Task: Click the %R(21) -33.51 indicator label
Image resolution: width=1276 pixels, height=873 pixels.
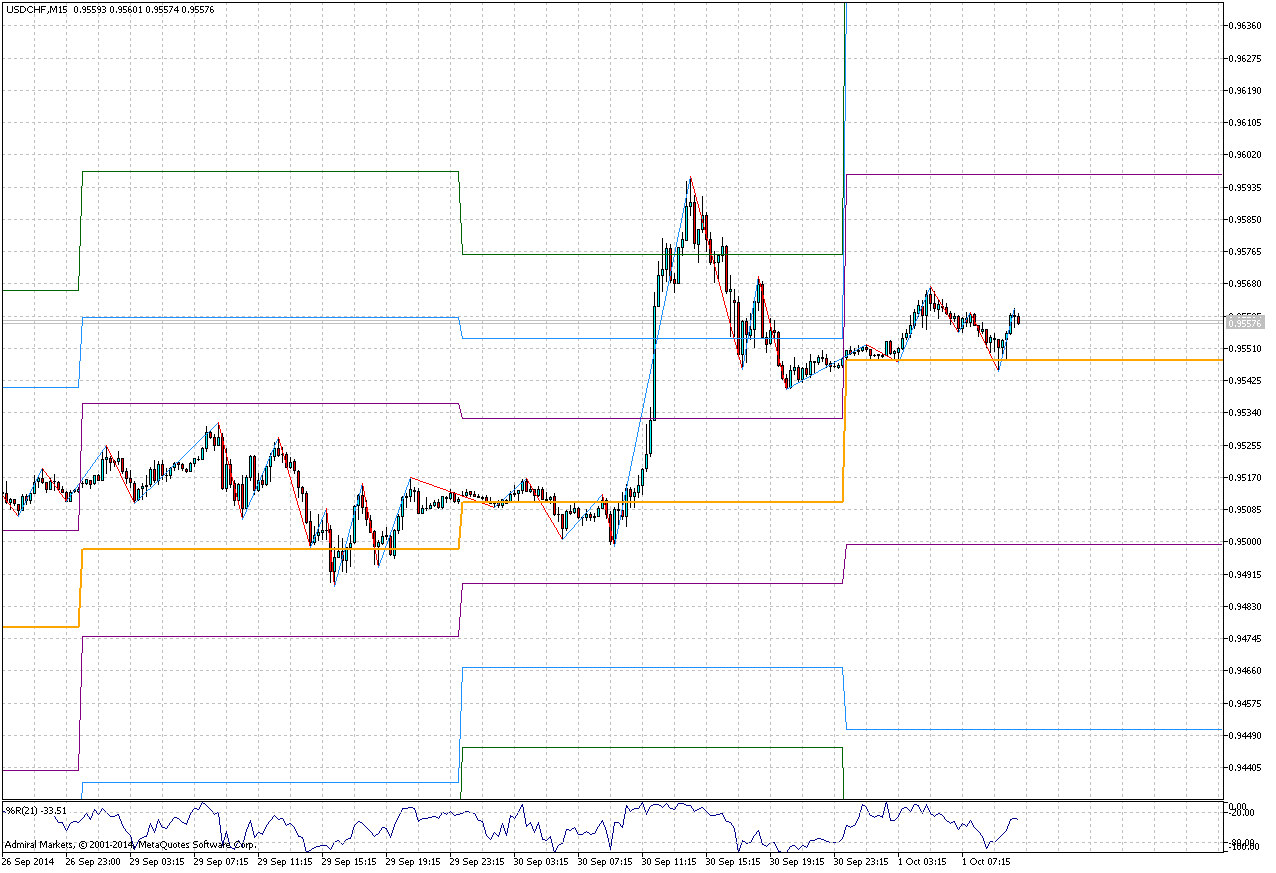Action: coord(36,810)
